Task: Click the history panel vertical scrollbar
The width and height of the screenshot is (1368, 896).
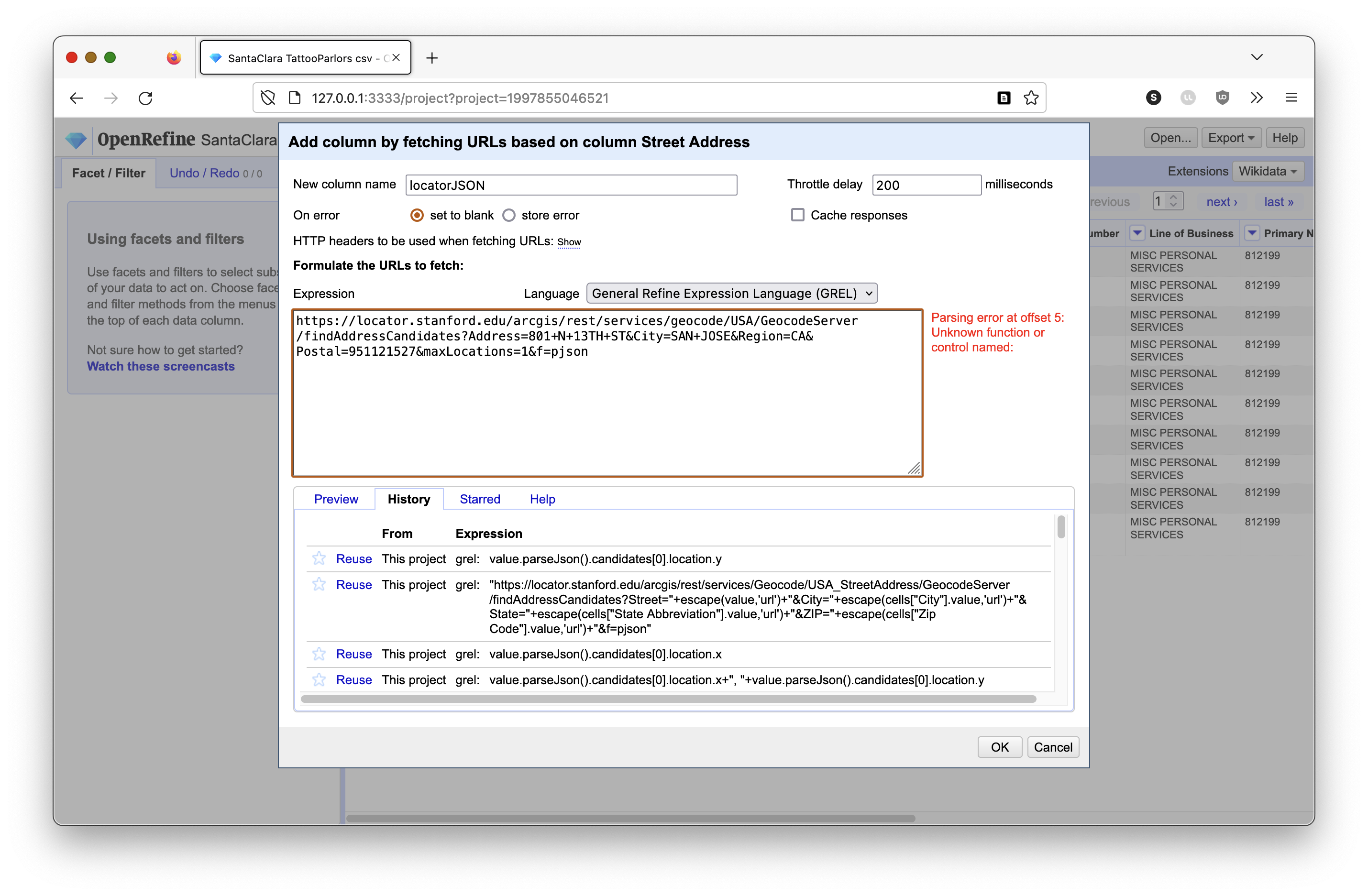Action: pyautogui.click(x=1060, y=527)
